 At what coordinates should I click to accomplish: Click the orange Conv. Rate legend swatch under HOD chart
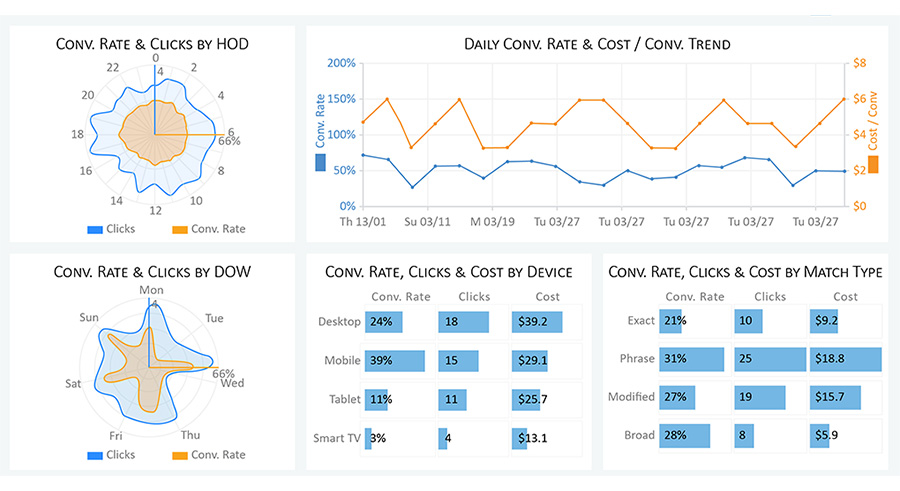point(180,230)
